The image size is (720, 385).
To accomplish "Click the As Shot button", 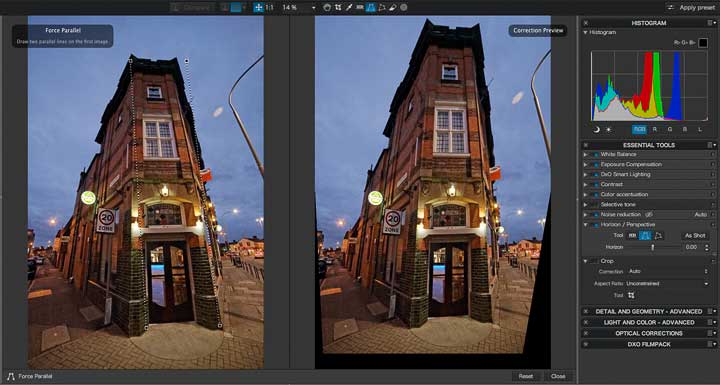I will [695, 235].
